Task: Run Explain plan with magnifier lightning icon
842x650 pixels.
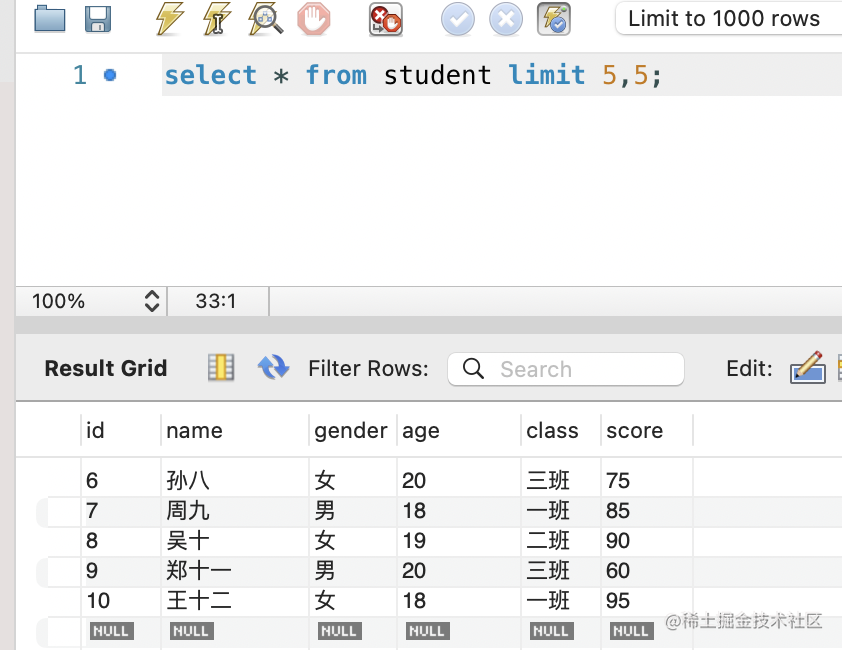Action: [266, 19]
